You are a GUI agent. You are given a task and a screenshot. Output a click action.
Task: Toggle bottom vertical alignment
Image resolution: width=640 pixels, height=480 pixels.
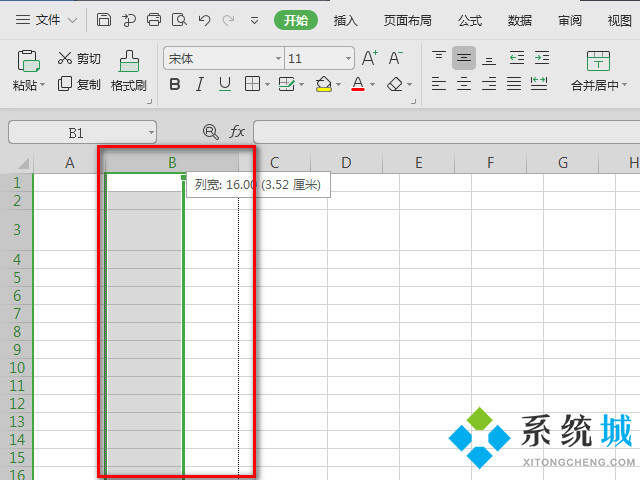489,59
